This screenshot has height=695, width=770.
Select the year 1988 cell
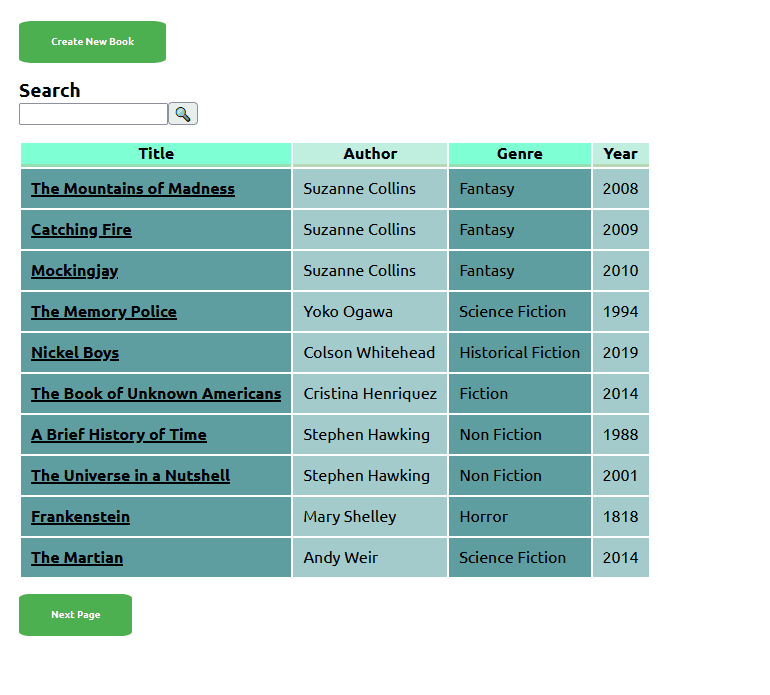tap(621, 435)
